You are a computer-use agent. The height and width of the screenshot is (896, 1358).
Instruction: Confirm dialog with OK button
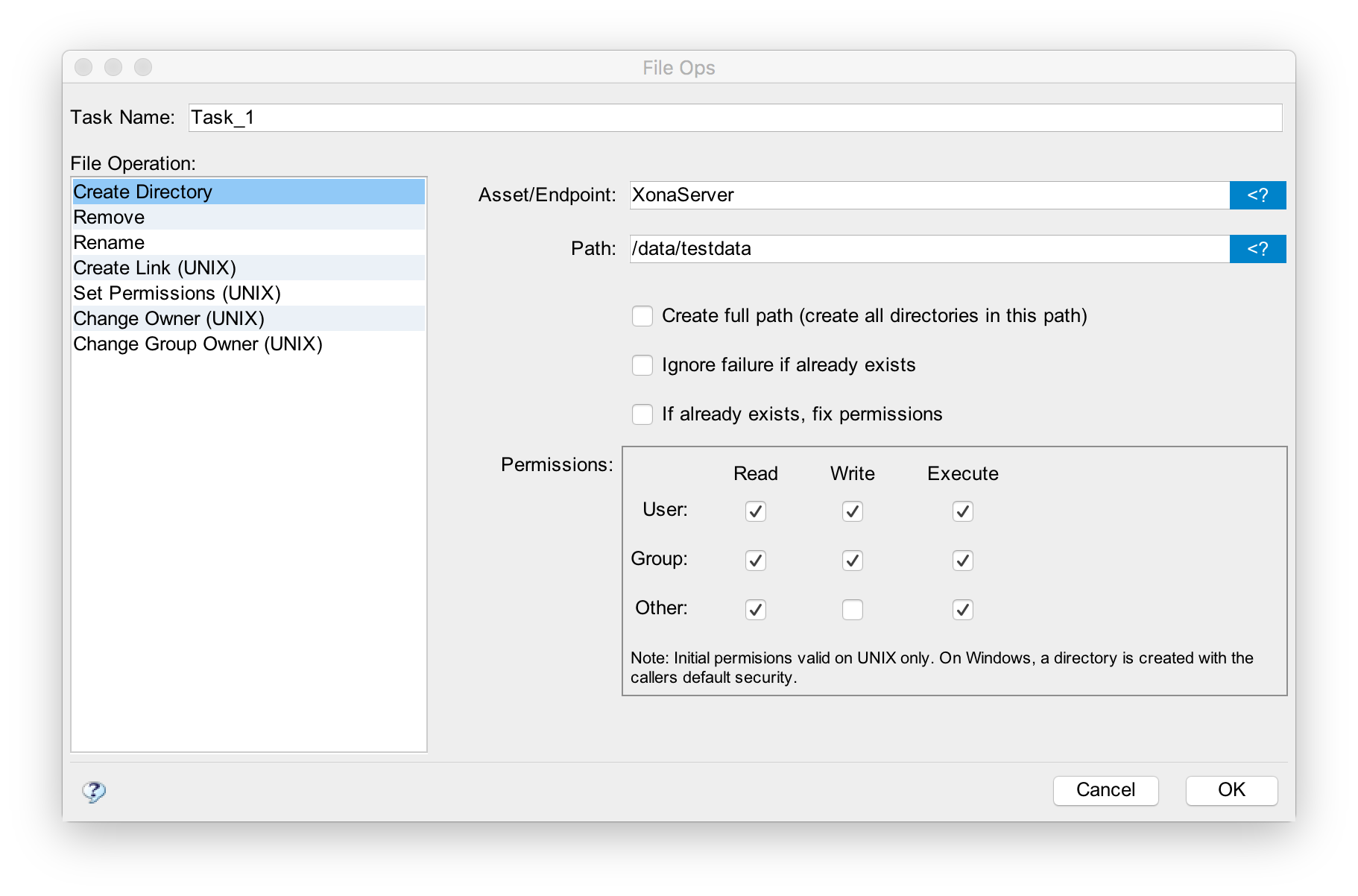click(x=1231, y=790)
